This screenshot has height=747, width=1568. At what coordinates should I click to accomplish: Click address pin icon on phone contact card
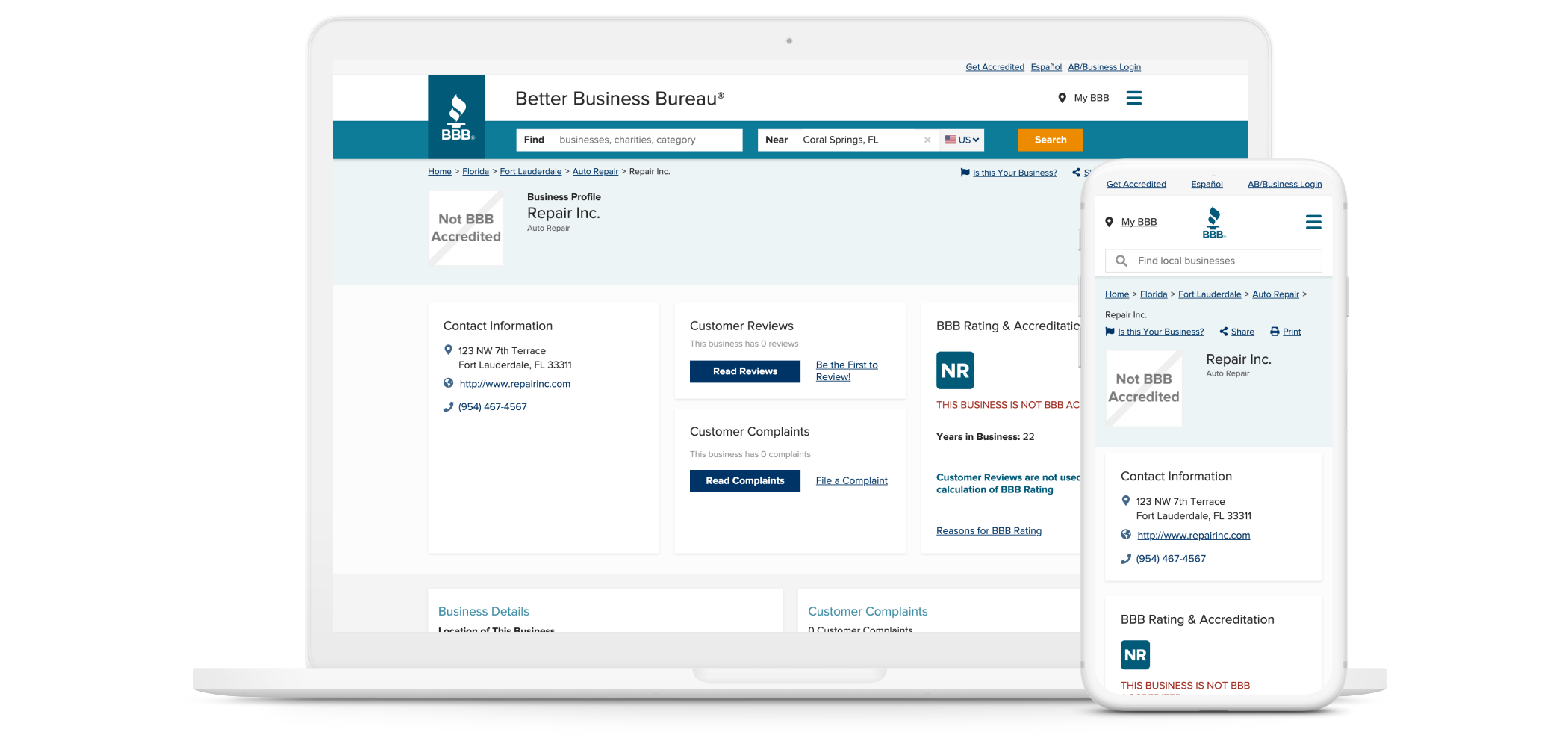[1126, 500]
